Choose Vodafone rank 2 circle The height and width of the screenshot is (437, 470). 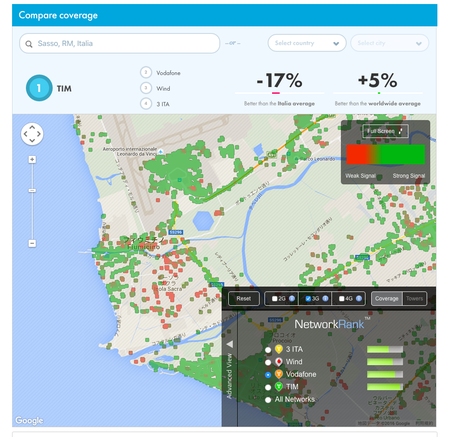click(146, 72)
